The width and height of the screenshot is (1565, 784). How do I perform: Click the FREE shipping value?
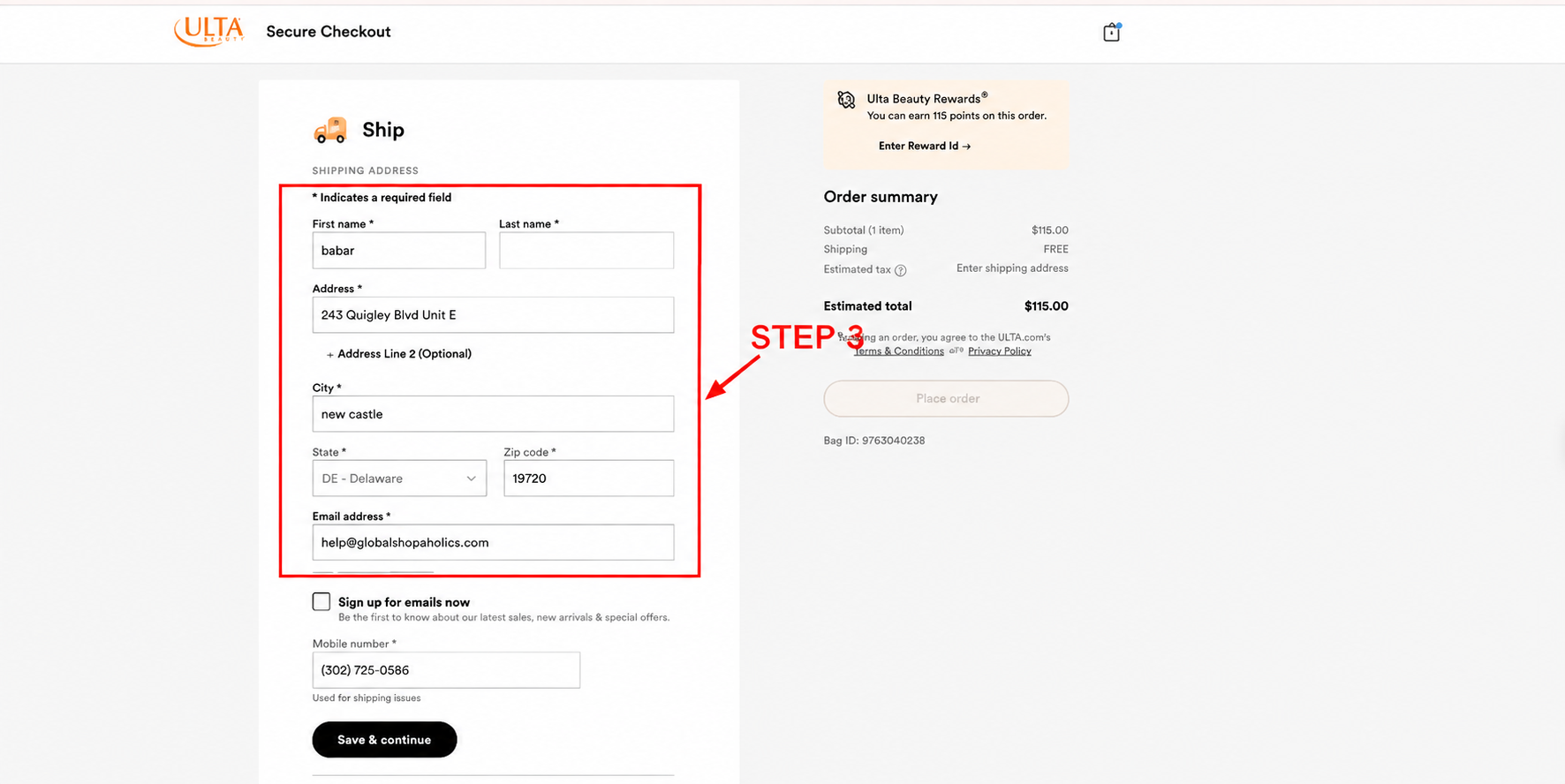point(1055,250)
